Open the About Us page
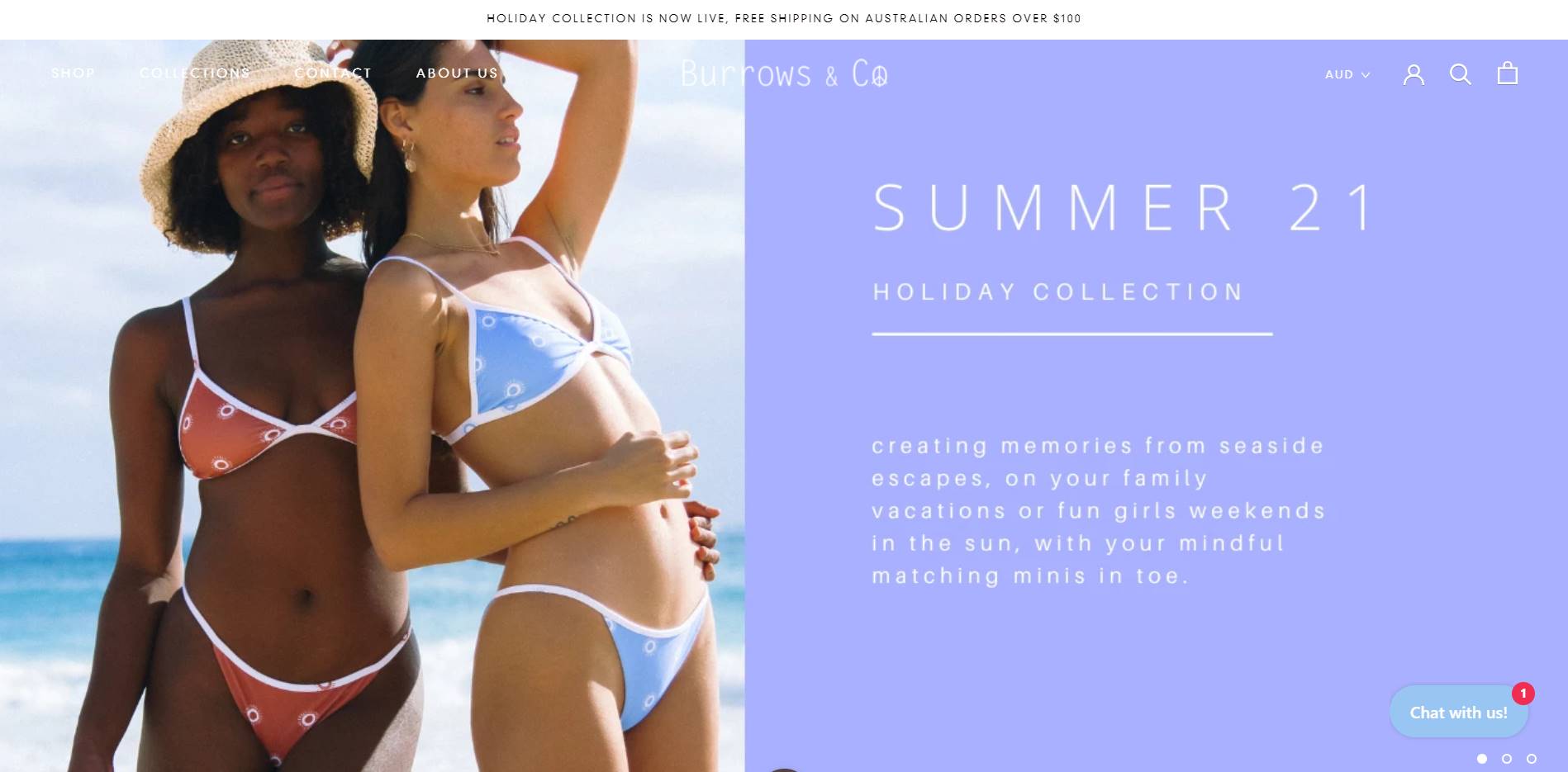 coord(457,73)
